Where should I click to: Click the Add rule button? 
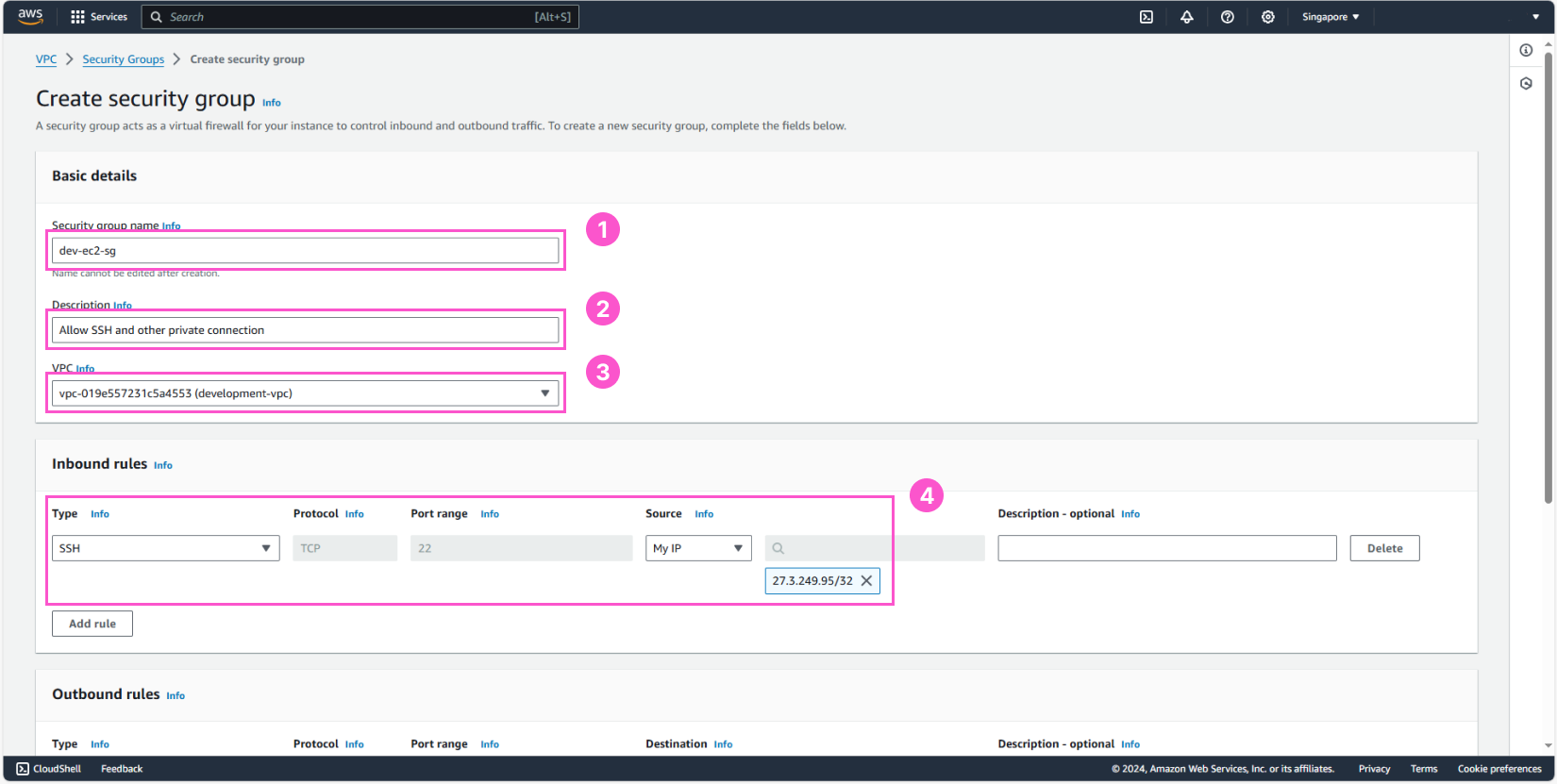(92, 624)
